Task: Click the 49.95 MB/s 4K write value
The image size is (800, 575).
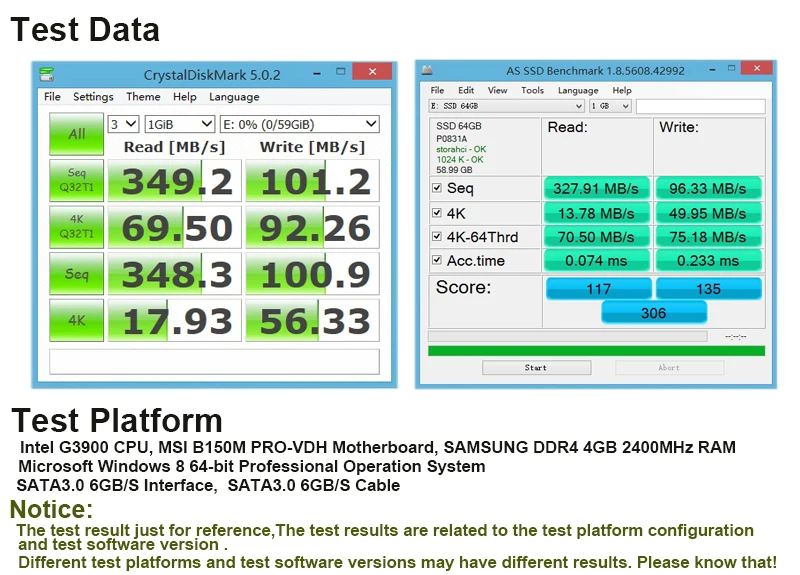Action: [x=708, y=213]
